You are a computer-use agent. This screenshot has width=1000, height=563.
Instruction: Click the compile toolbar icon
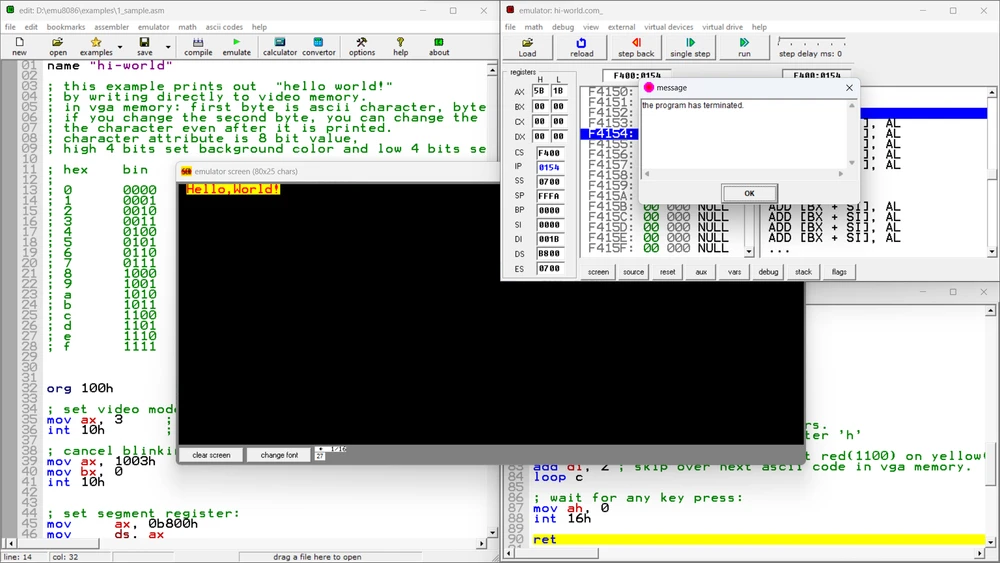point(198,46)
